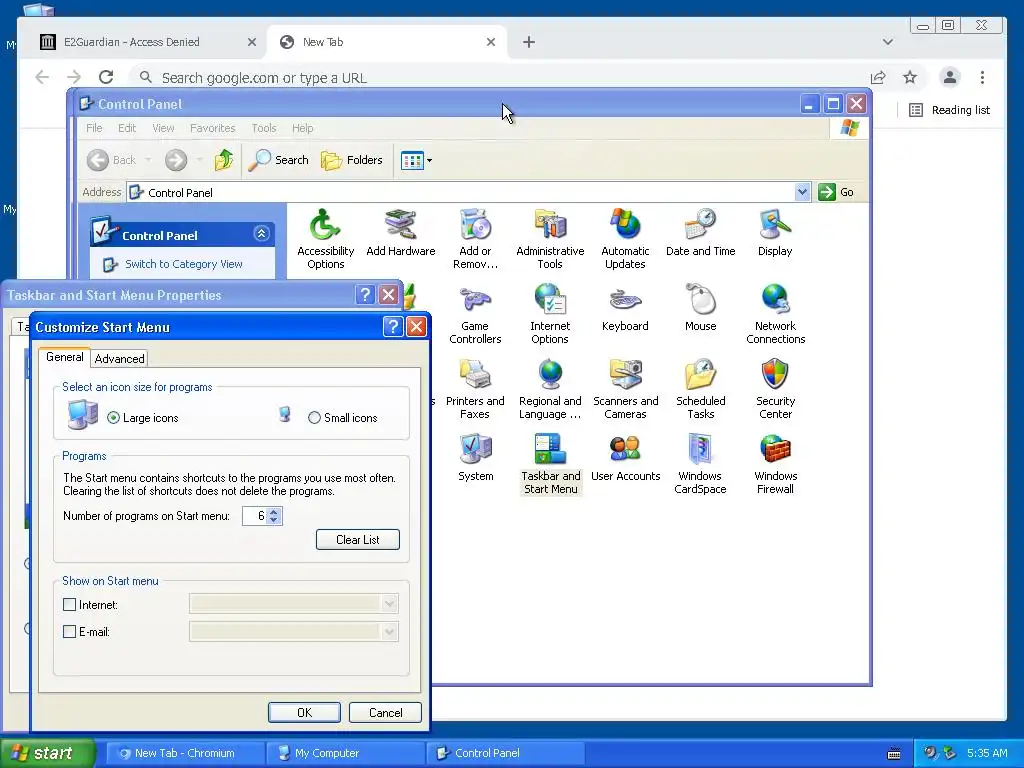Open Internet Options icon
Image resolution: width=1024 pixels, height=768 pixels.
tap(550, 314)
